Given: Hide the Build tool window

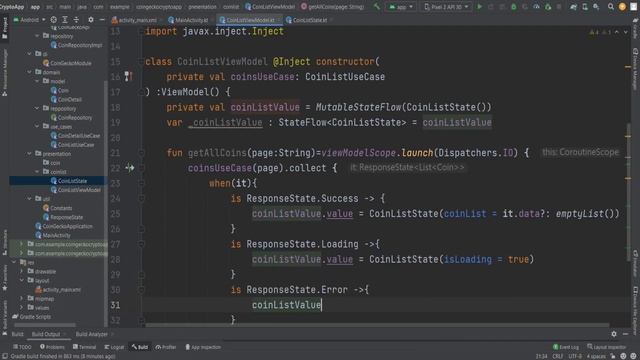Looking at the screenshot, I should point(625,334).
